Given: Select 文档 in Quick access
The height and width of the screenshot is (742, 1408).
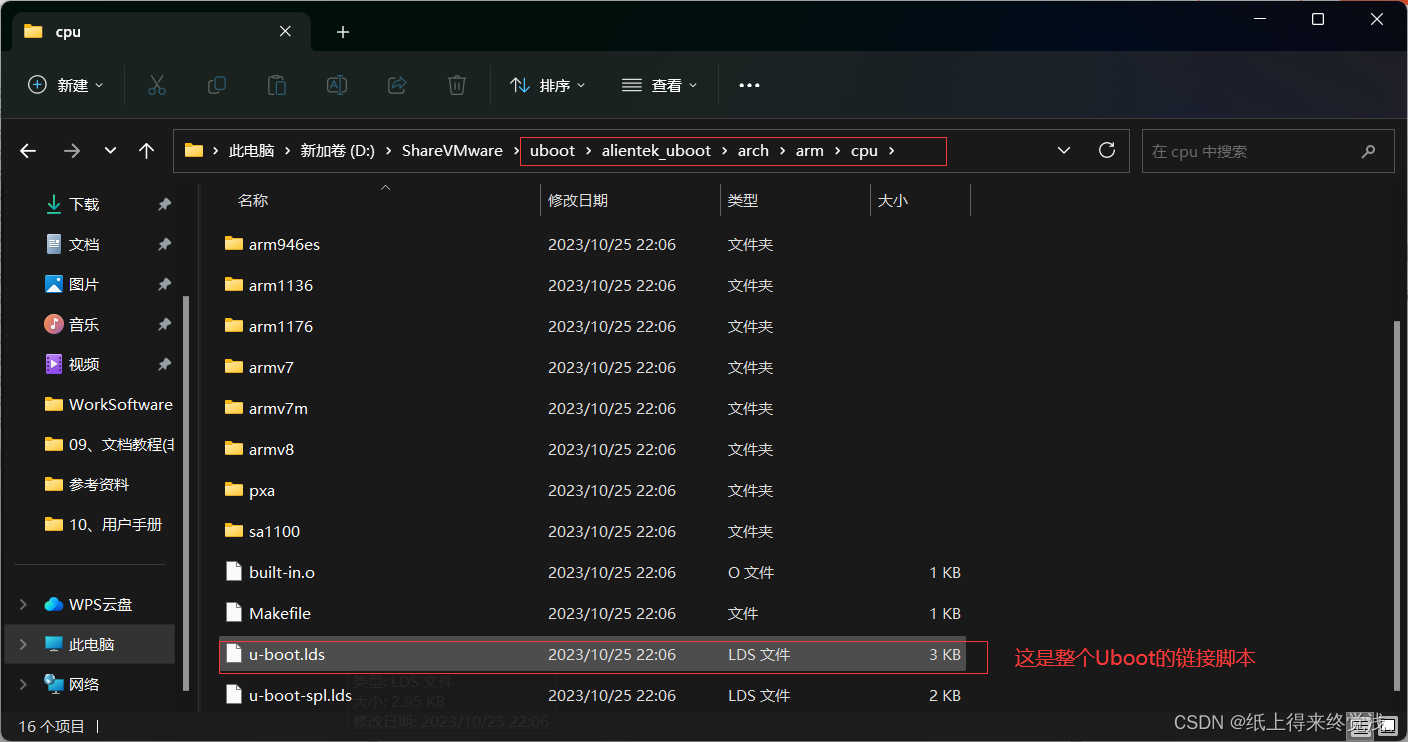Looking at the screenshot, I should [84, 244].
